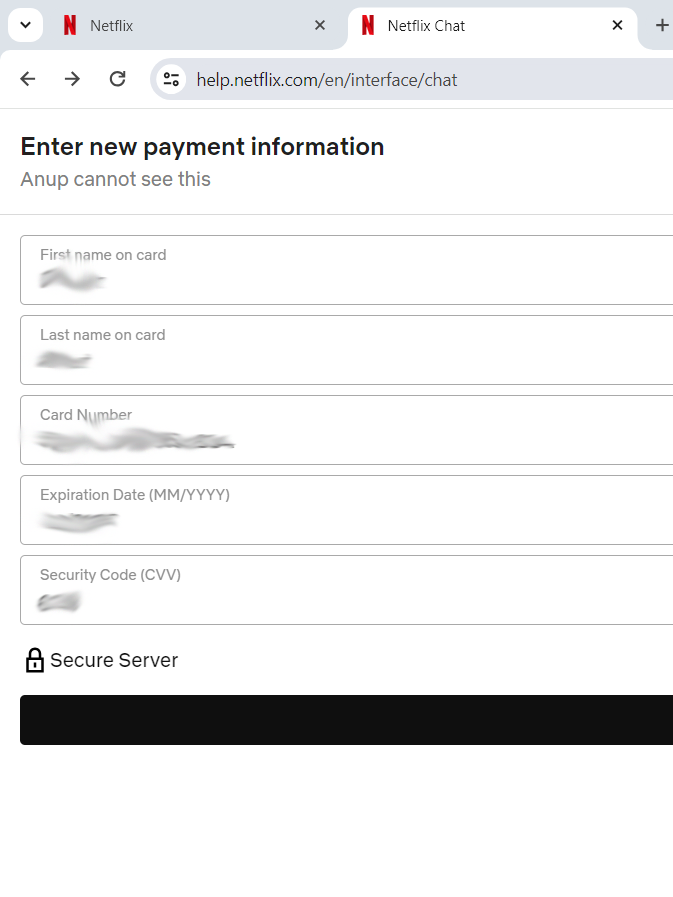Close the Netflix Chat tab
673x897 pixels.
[x=618, y=26]
